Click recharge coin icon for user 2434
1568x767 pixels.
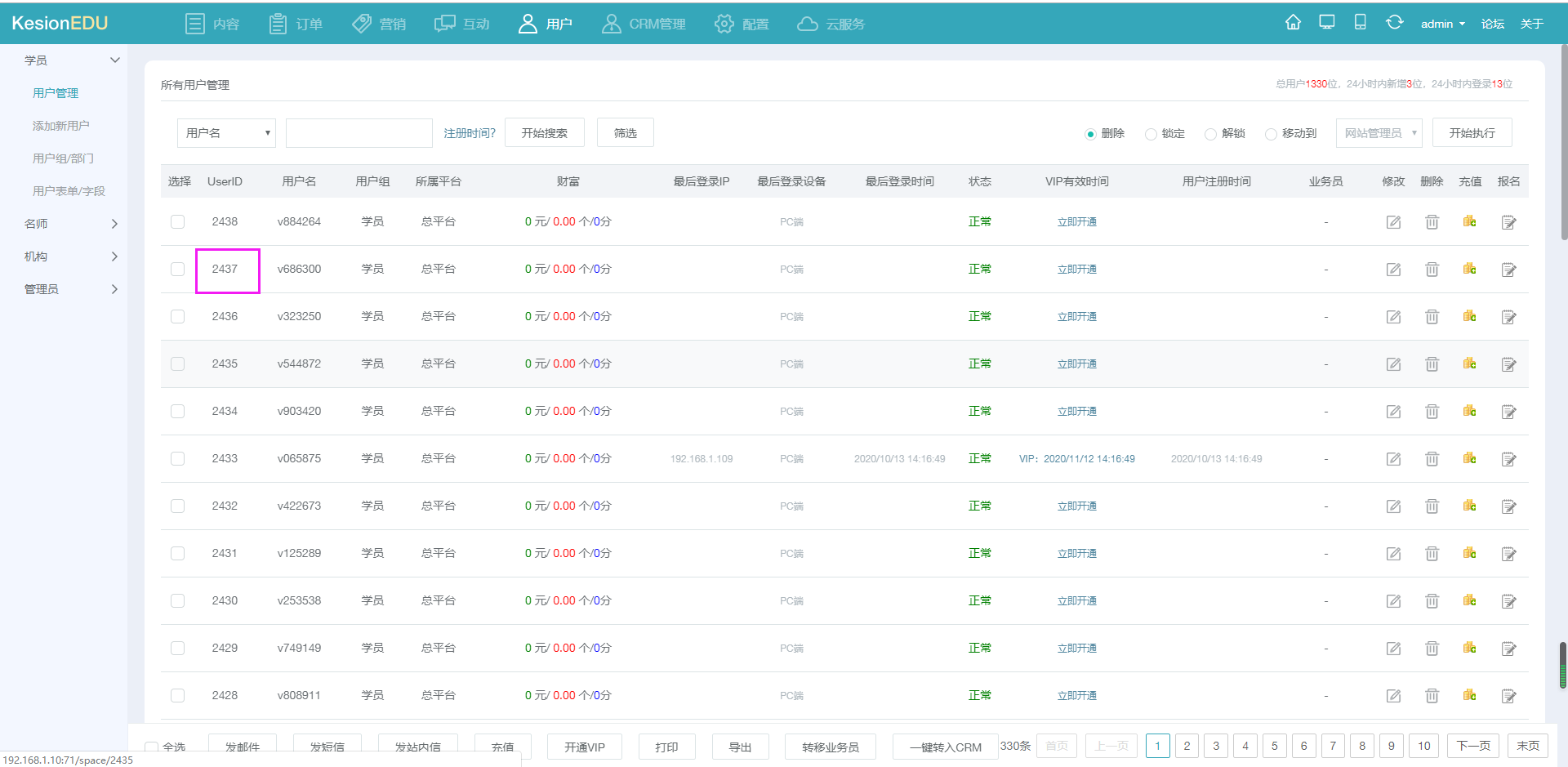[1469, 411]
